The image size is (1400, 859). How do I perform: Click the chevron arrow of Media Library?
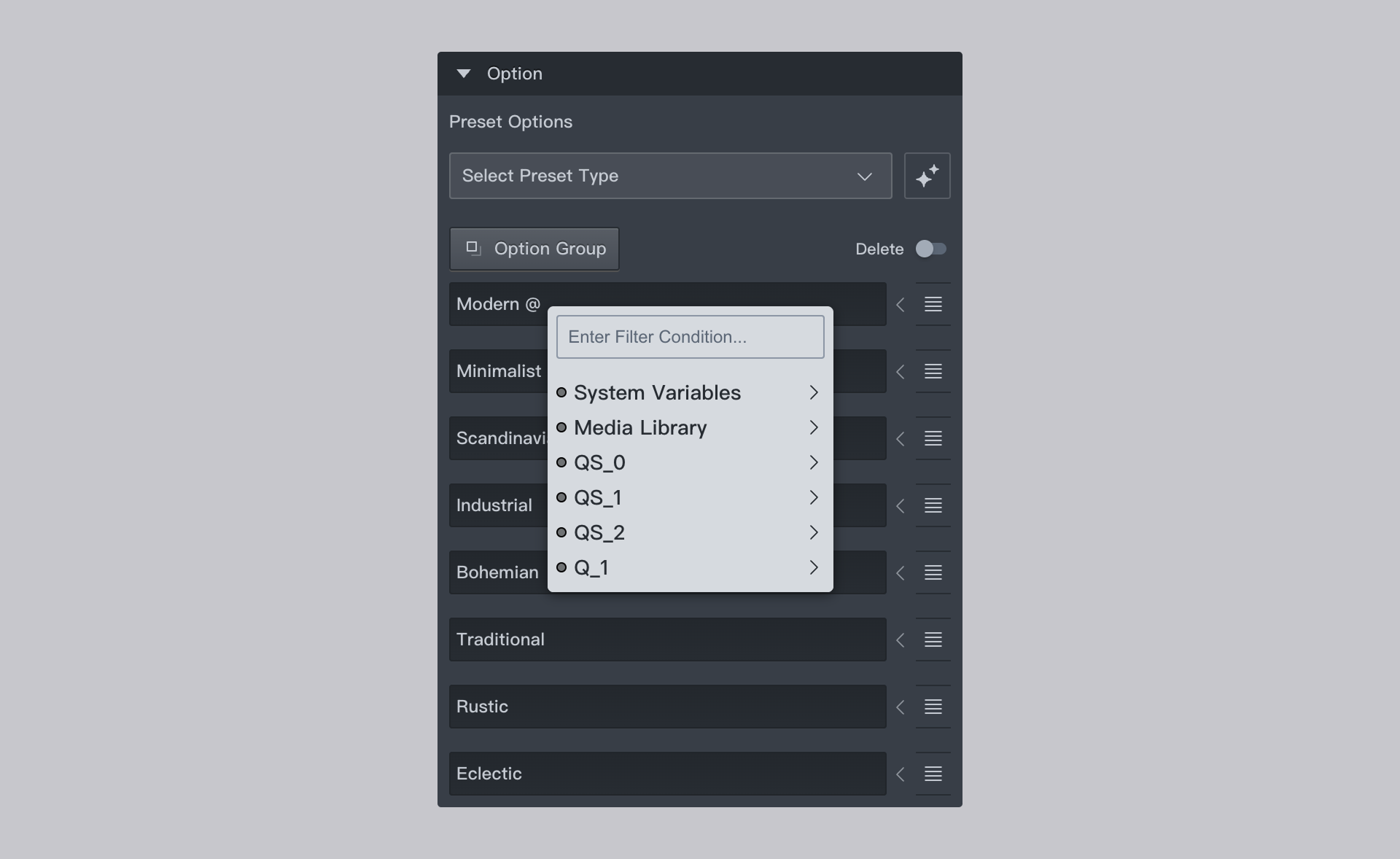click(x=814, y=427)
